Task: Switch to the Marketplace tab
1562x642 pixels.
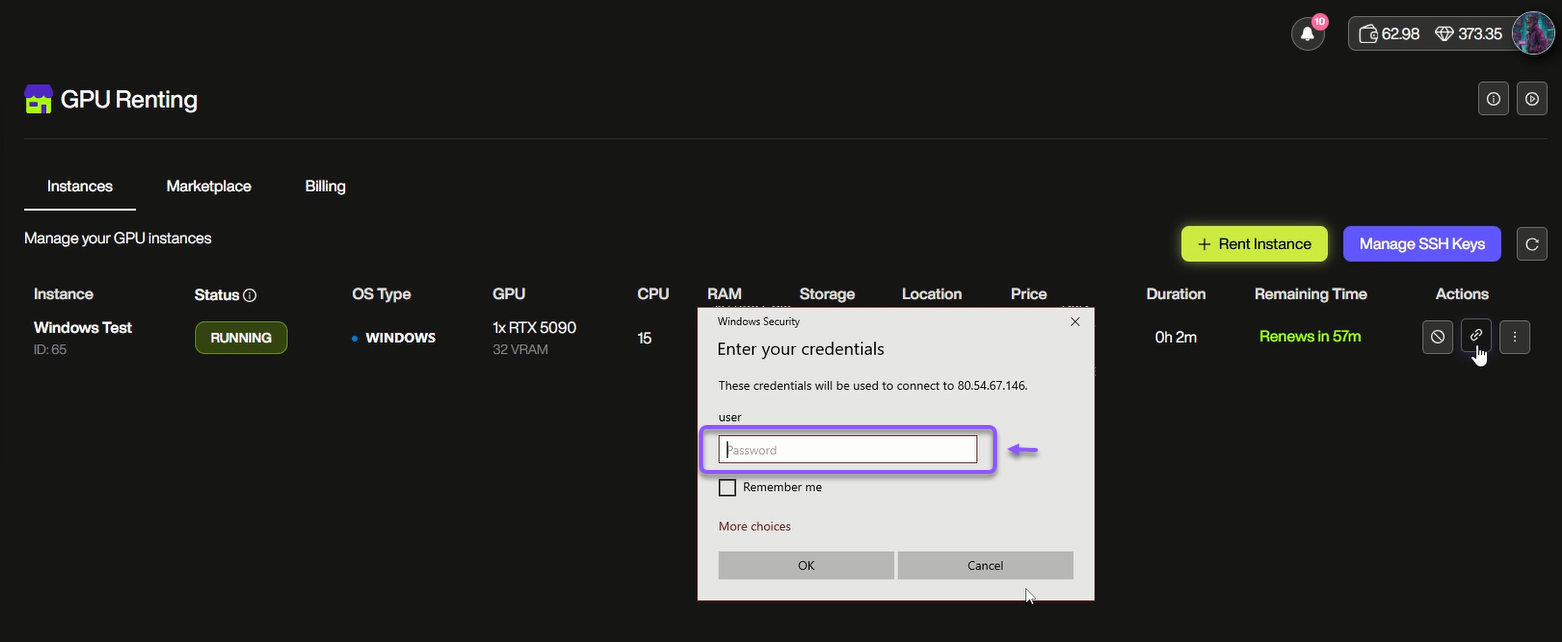Action: click(209, 186)
